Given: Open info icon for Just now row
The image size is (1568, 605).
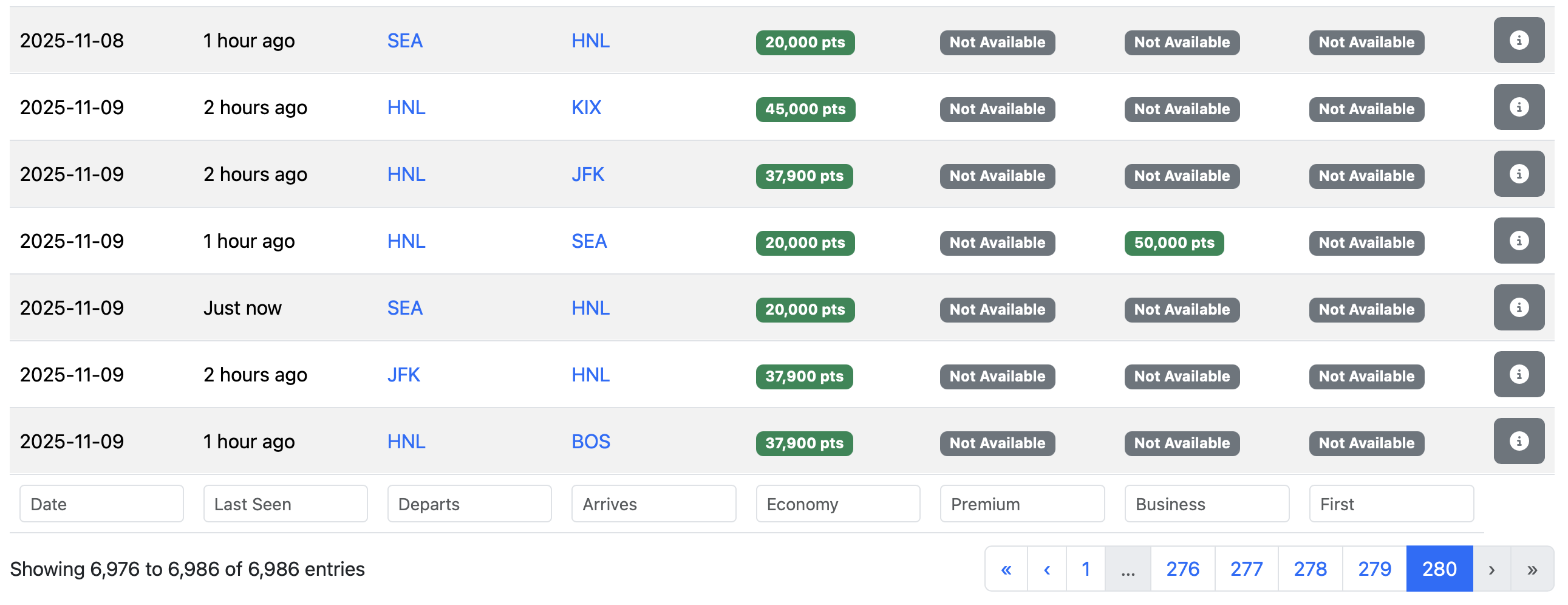Looking at the screenshot, I should click(1518, 307).
